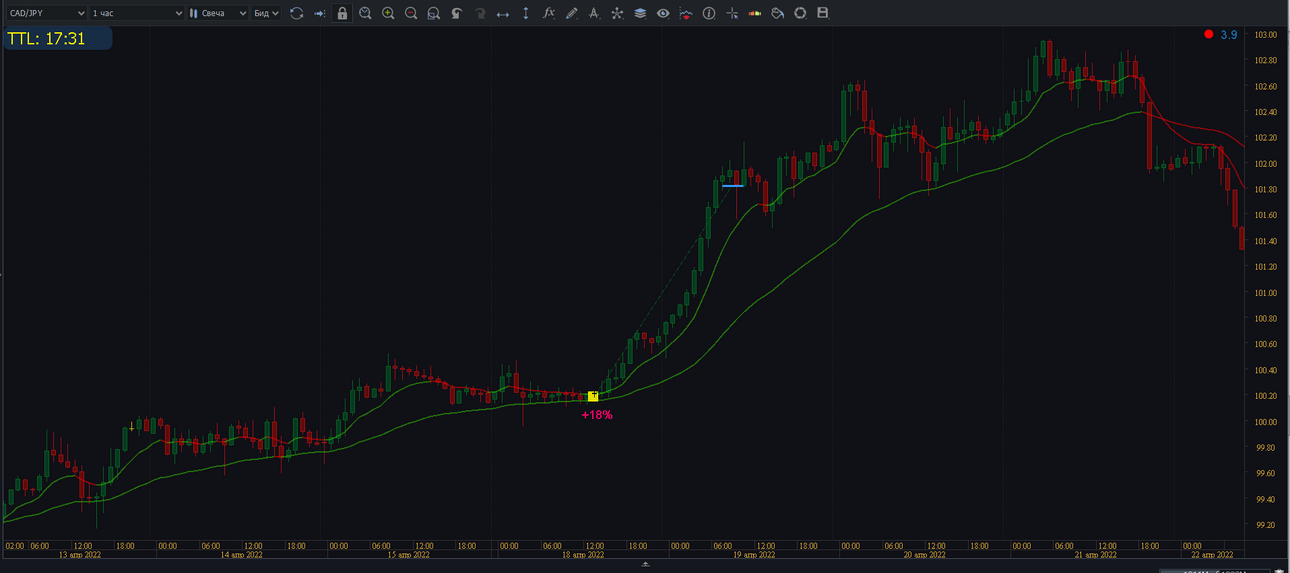Click the save floppy disk icon
This screenshot has height=573, width=1290.
(x=823, y=13)
